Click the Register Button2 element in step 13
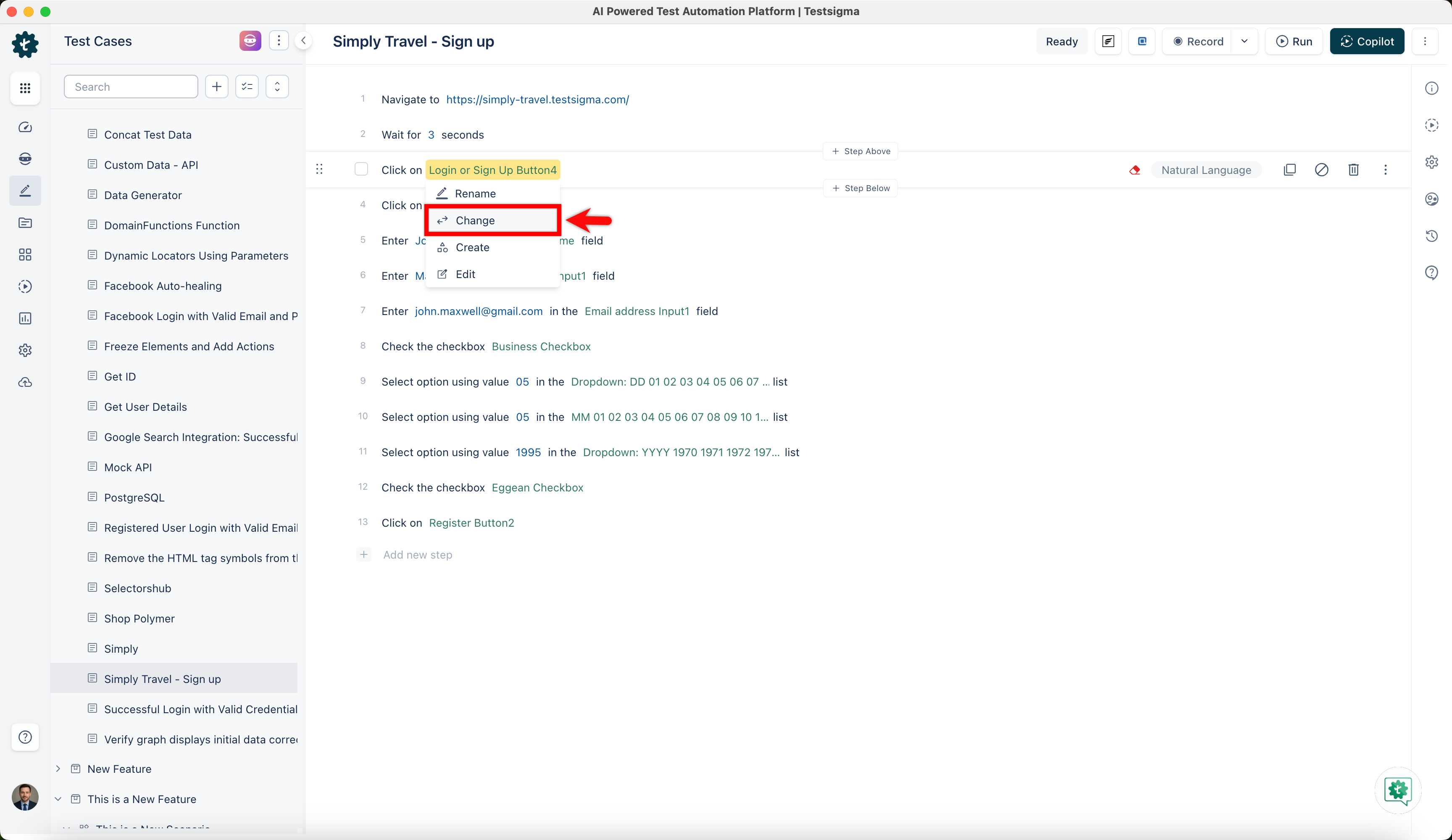Viewport: 1452px width, 840px height. pyautogui.click(x=471, y=522)
